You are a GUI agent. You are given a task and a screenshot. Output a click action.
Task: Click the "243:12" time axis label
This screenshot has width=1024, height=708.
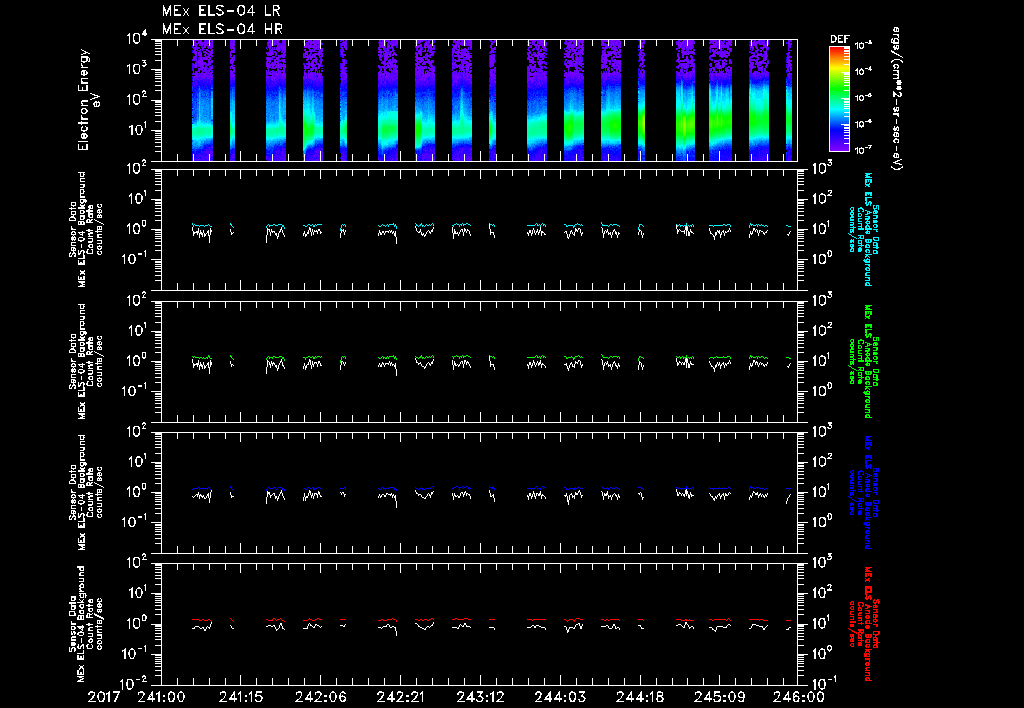point(480,697)
